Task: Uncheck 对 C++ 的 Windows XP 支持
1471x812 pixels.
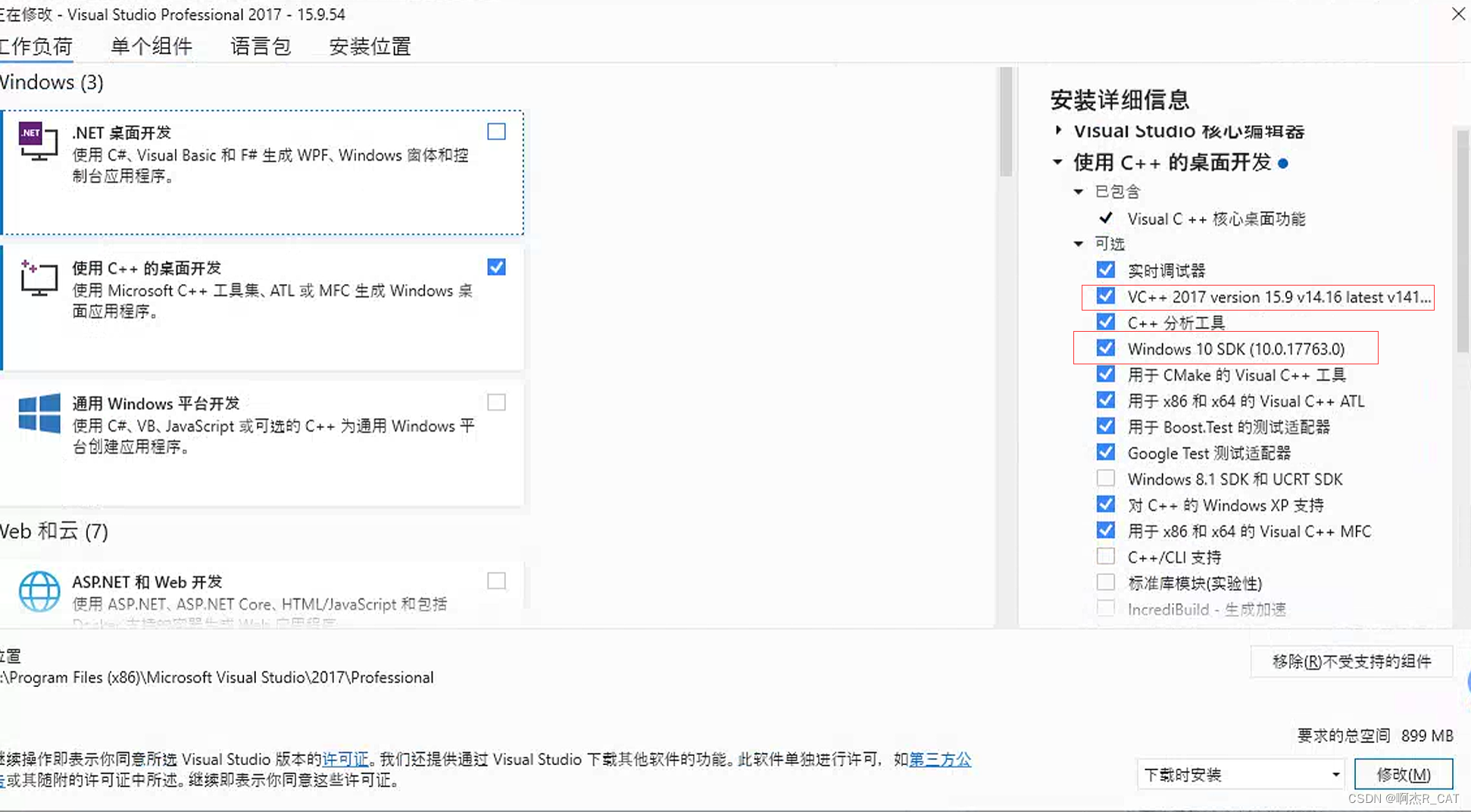Action: [x=1105, y=504]
